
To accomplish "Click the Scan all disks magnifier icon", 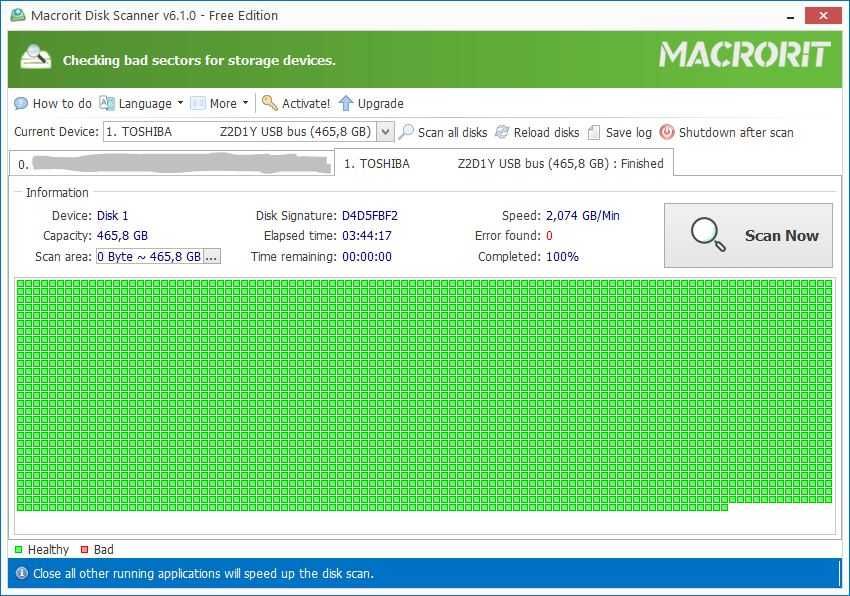I will point(405,132).
